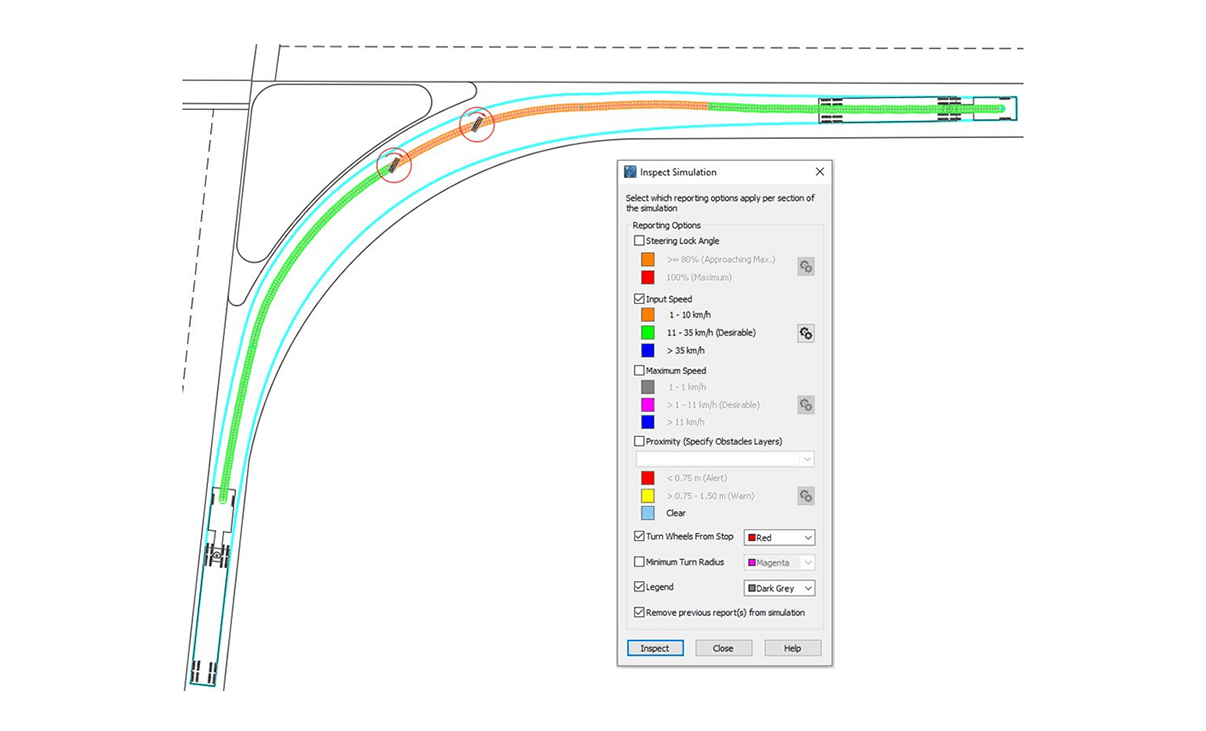Click the upper red-circled wheel turn marker
Viewport: 1206px width, 731px height.
(477, 124)
